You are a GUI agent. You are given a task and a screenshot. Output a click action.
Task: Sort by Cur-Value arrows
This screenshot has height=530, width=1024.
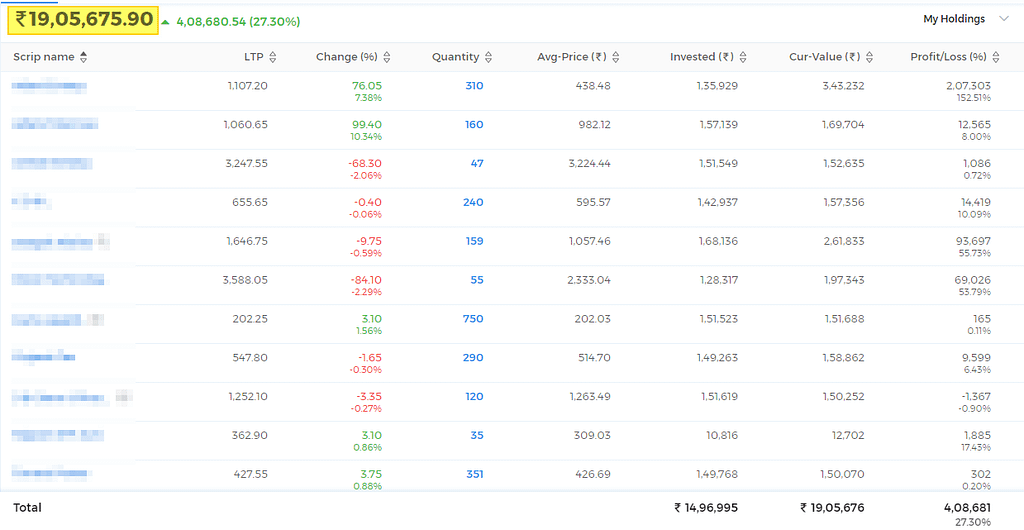pos(869,57)
